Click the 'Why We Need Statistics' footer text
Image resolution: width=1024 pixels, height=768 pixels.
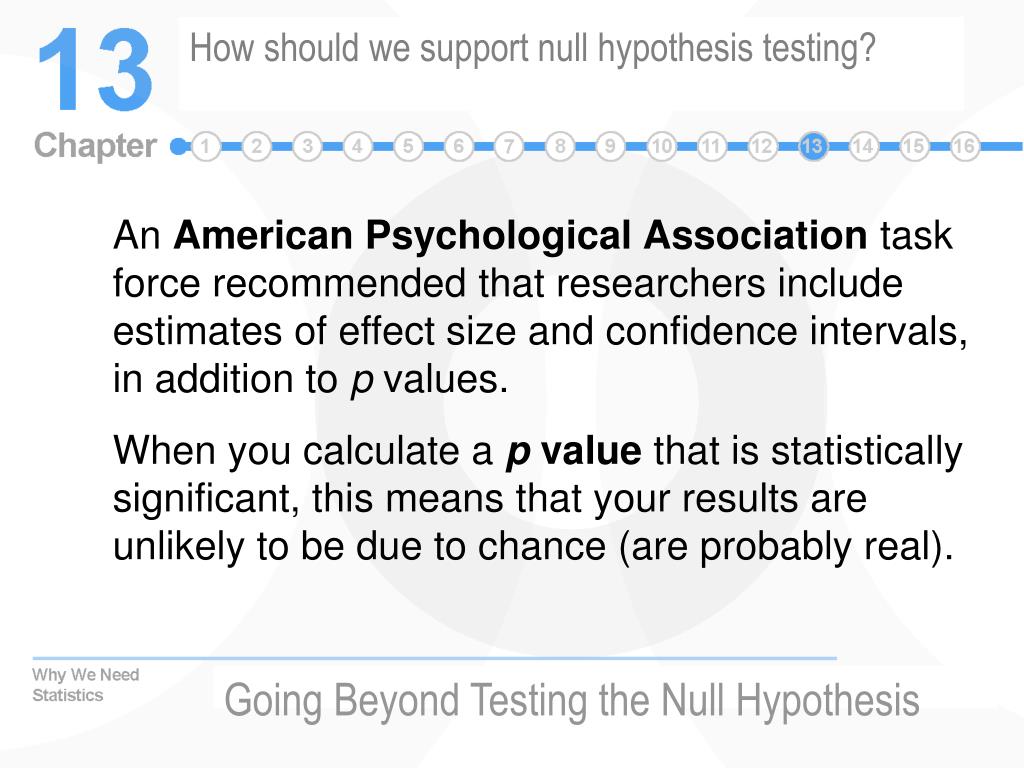(86, 684)
